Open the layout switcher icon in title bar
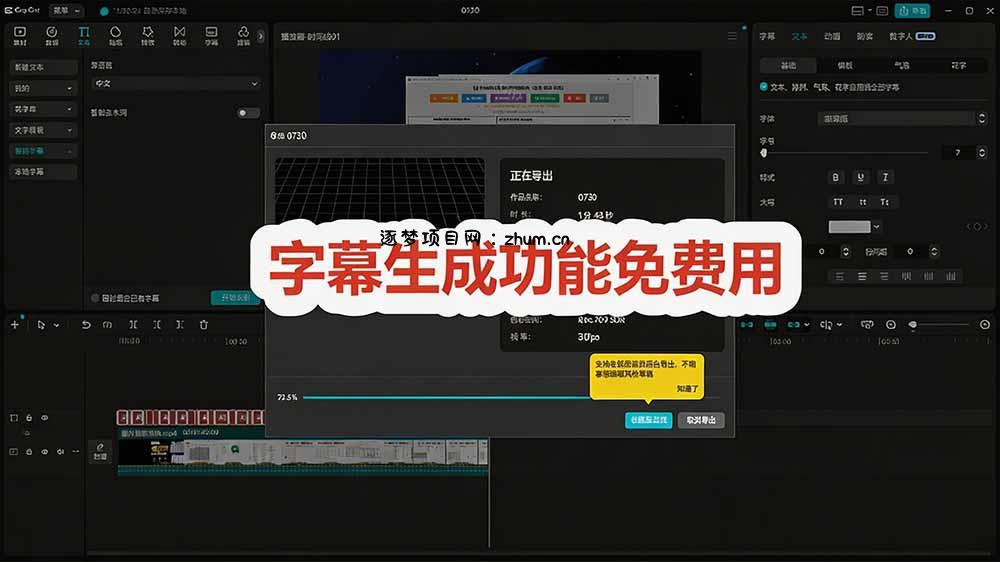This screenshot has width=1000, height=562. click(x=860, y=11)
